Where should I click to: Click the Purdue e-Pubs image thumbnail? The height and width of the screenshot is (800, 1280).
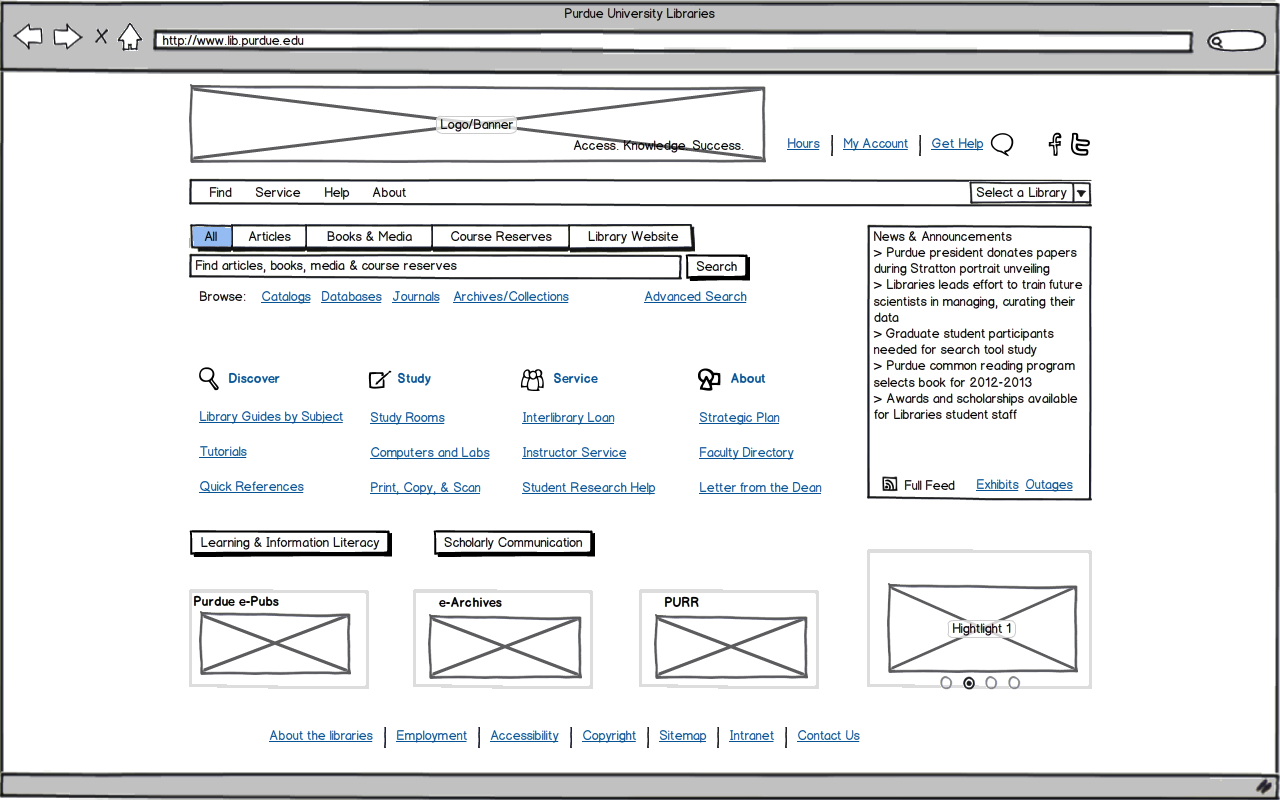tap(275, 644)
